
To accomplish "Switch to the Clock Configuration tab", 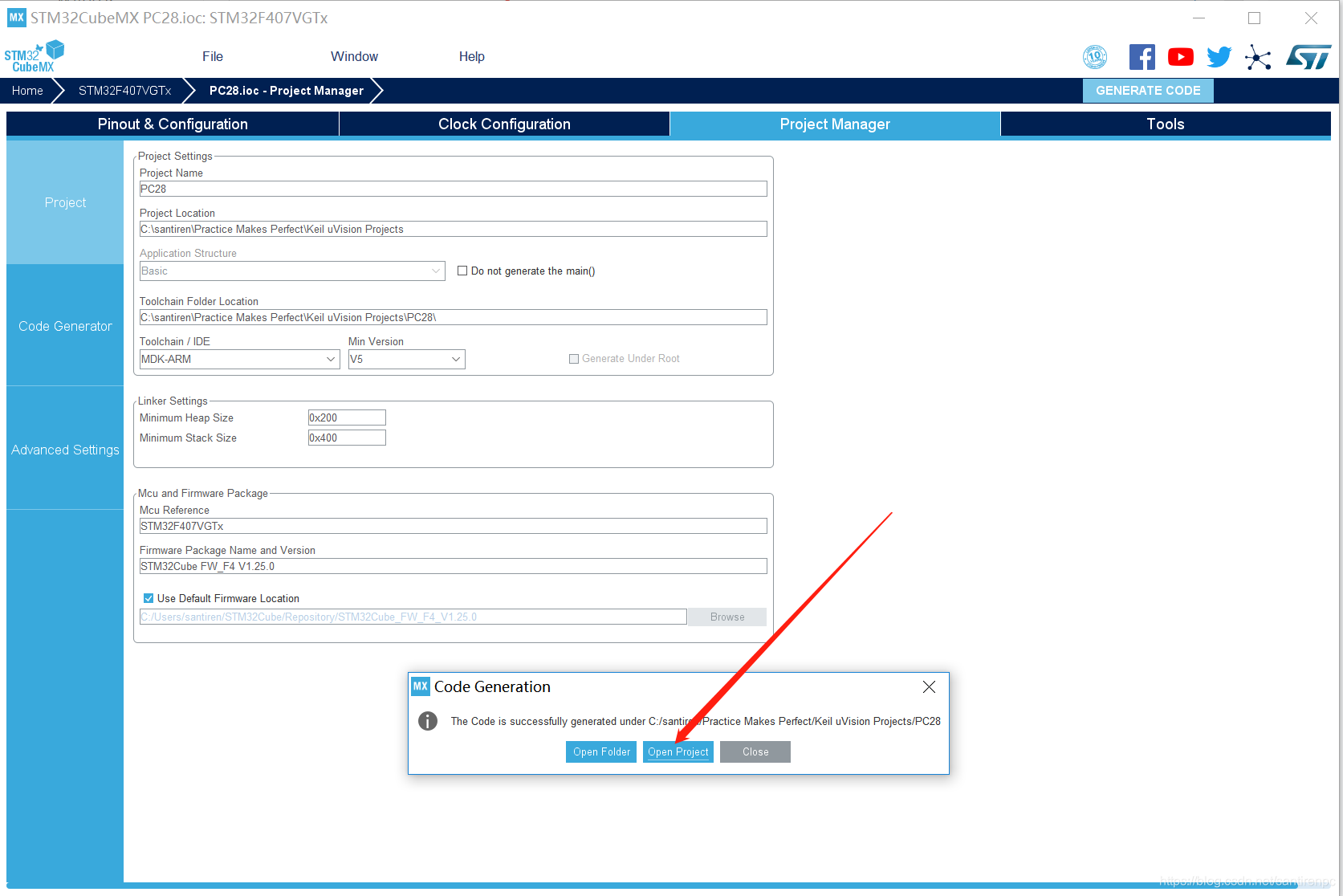I will pos(503,124).
